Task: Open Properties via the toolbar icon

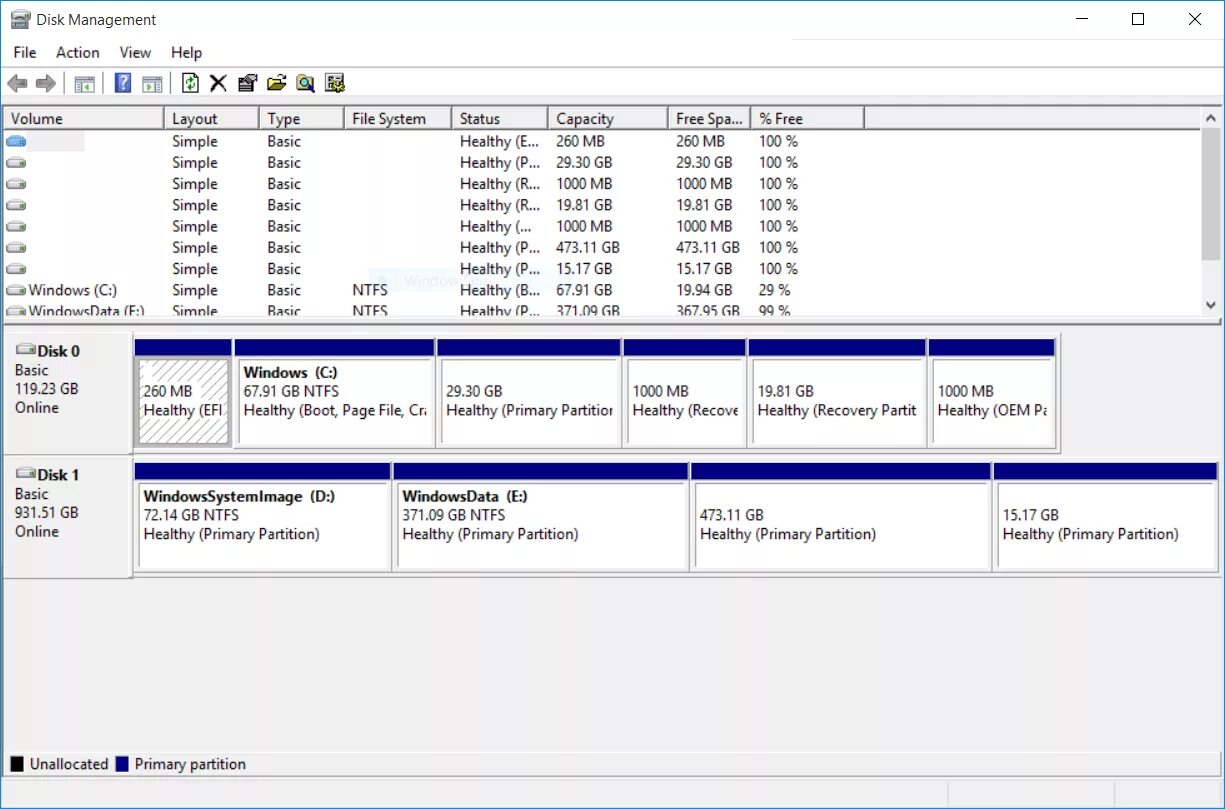Action: click(247, 83)
